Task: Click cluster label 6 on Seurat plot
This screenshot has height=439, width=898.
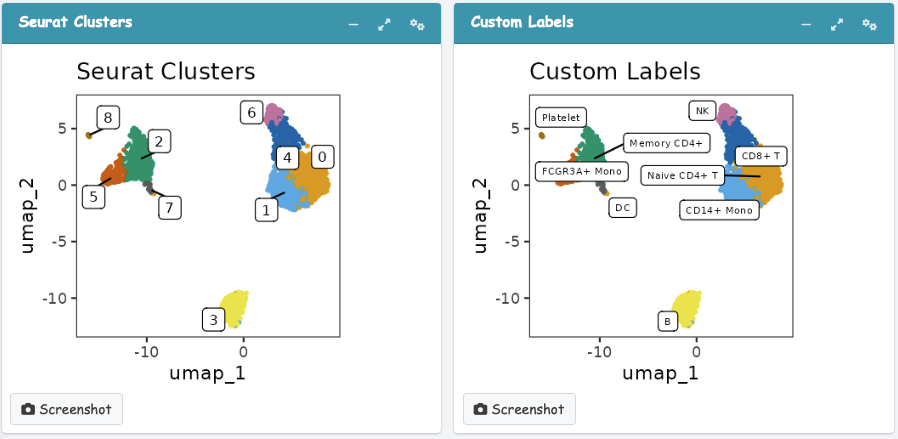Action: (x=252, y=112)
